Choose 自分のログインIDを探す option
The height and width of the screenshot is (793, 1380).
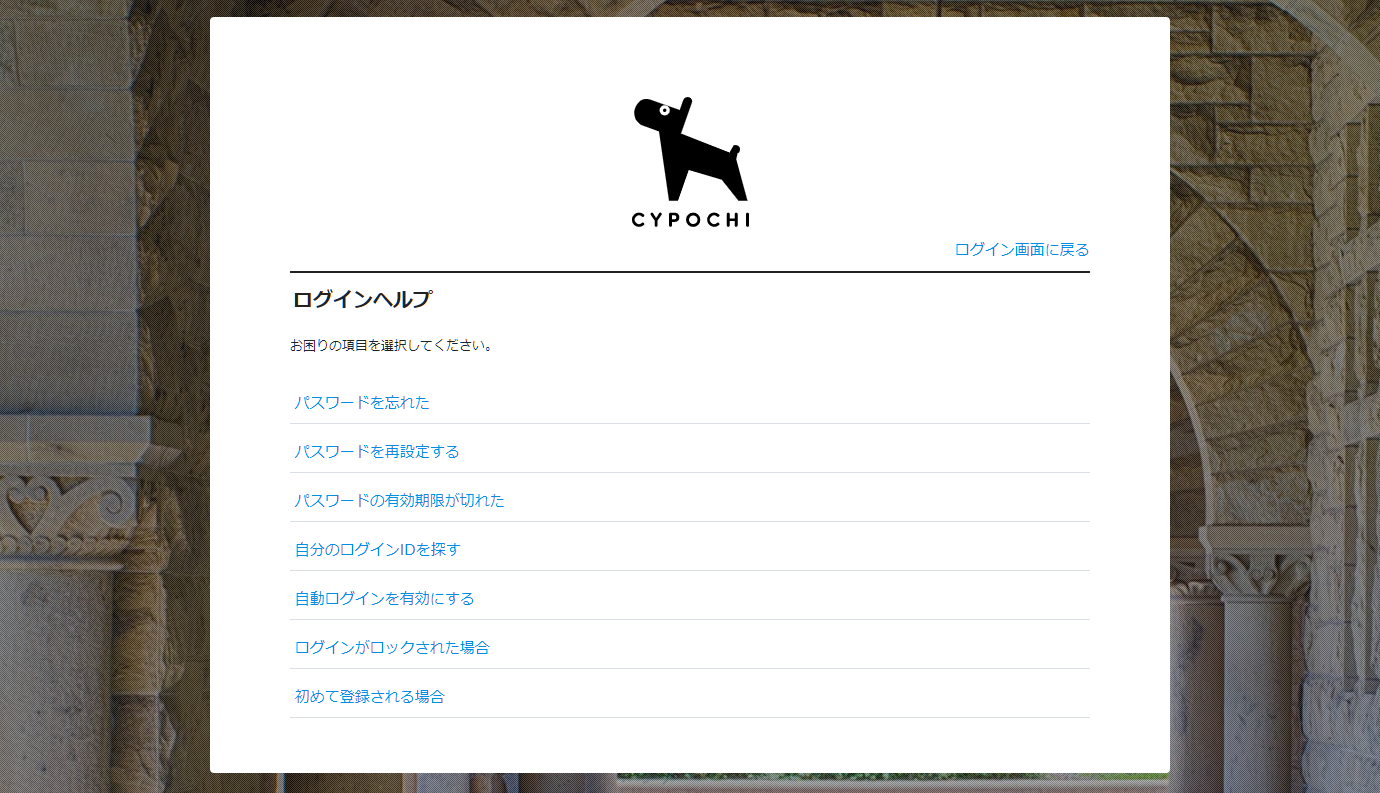coord(377,550)
